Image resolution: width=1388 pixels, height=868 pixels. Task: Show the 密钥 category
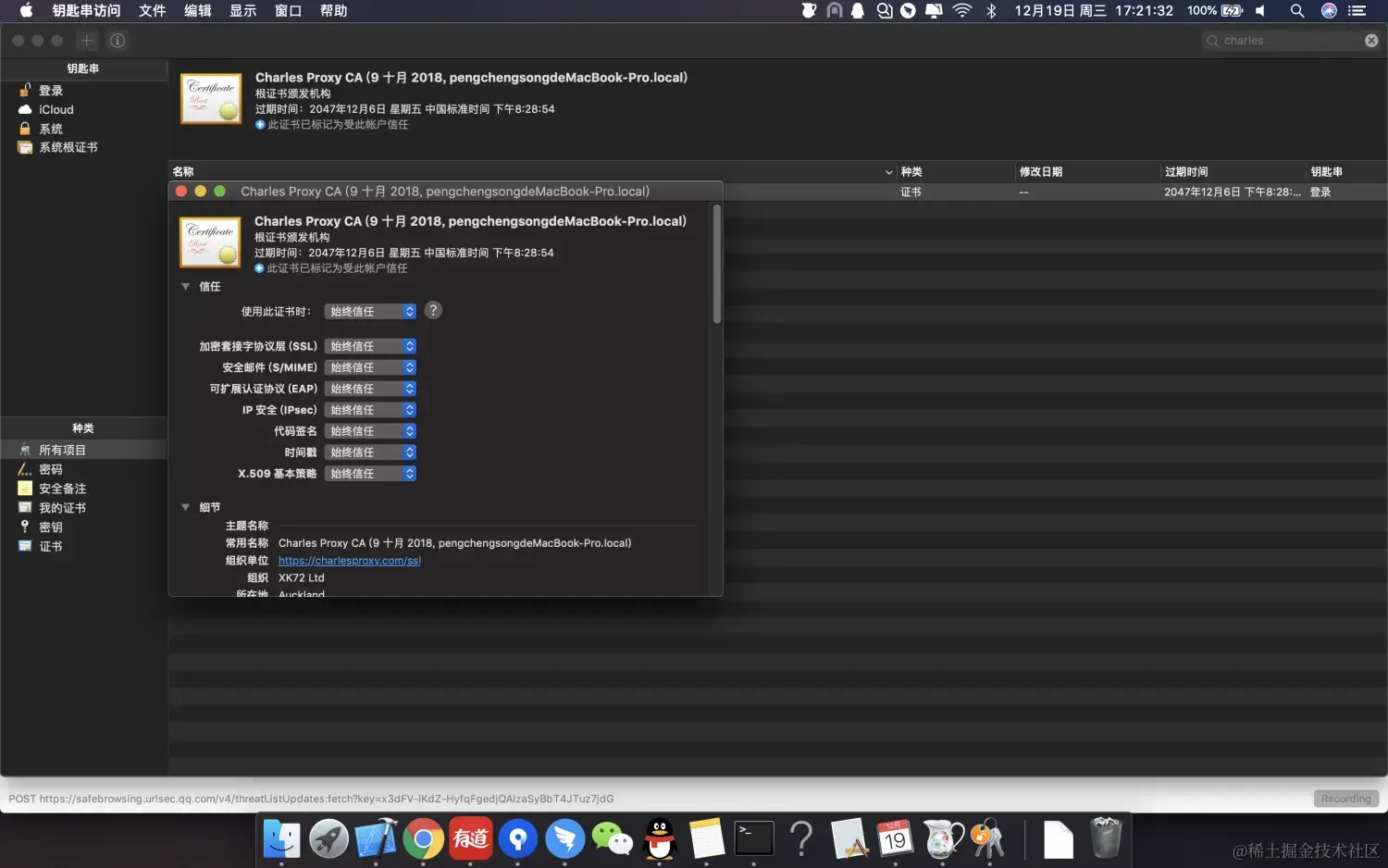click(51, 527)
